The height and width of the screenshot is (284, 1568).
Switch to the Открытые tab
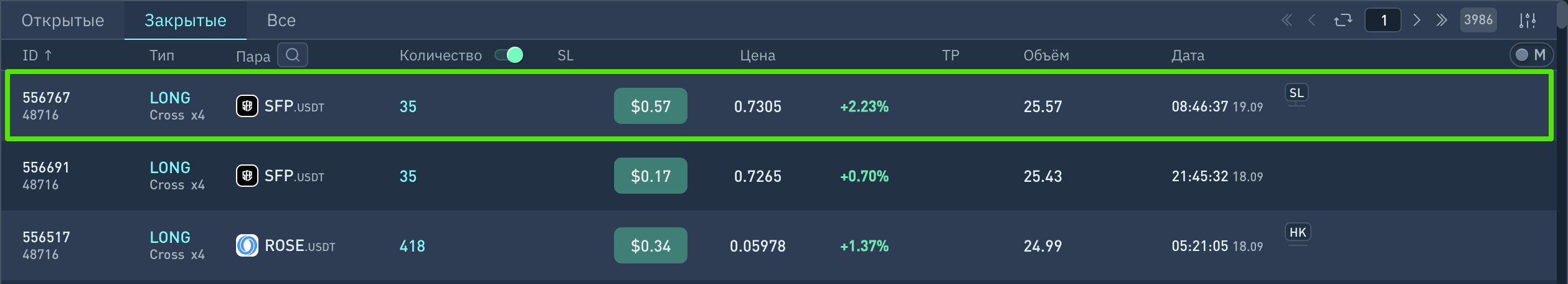point(63,21)
